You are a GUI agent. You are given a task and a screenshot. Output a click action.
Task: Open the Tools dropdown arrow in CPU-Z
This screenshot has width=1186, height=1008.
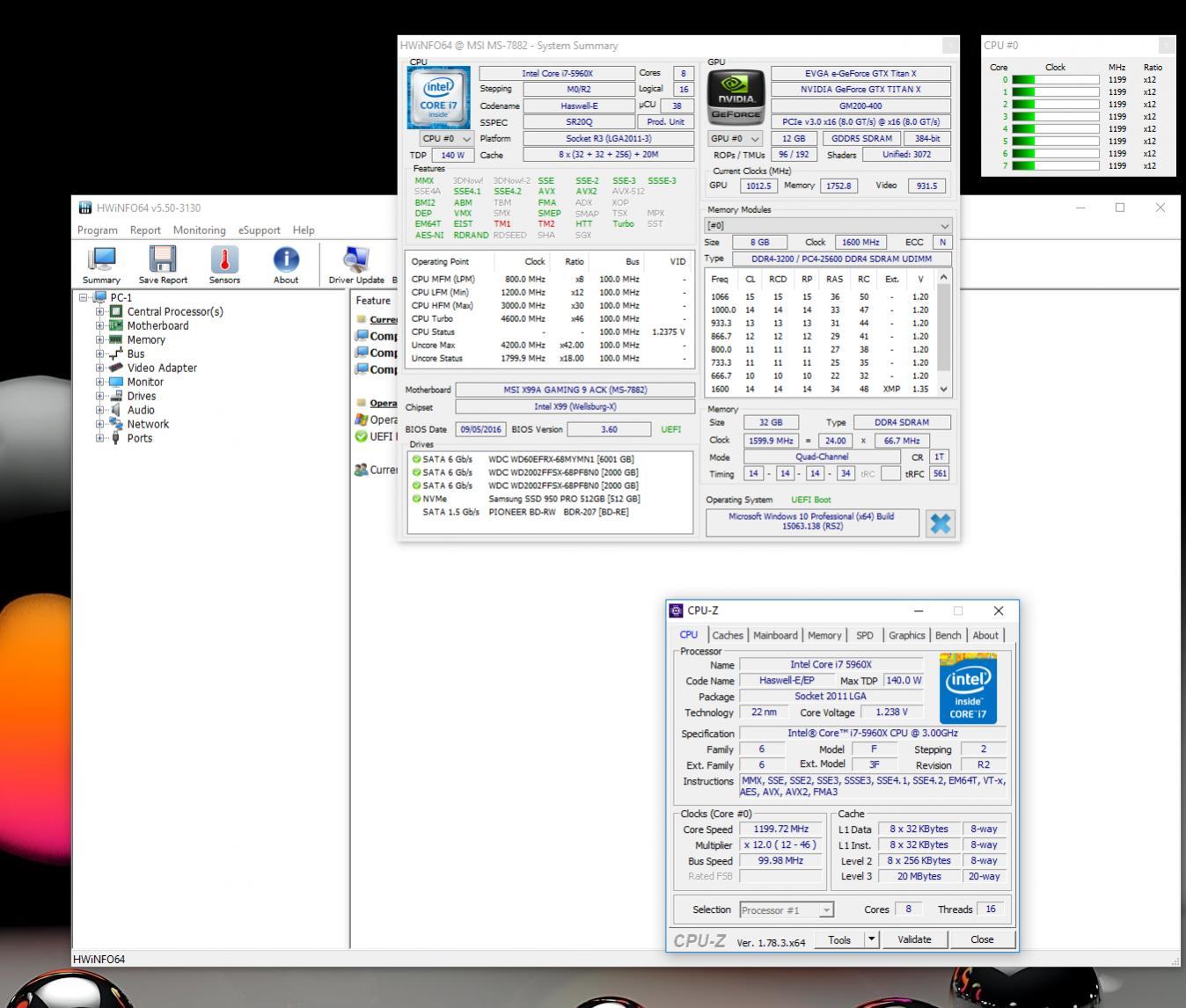[872, 939]
